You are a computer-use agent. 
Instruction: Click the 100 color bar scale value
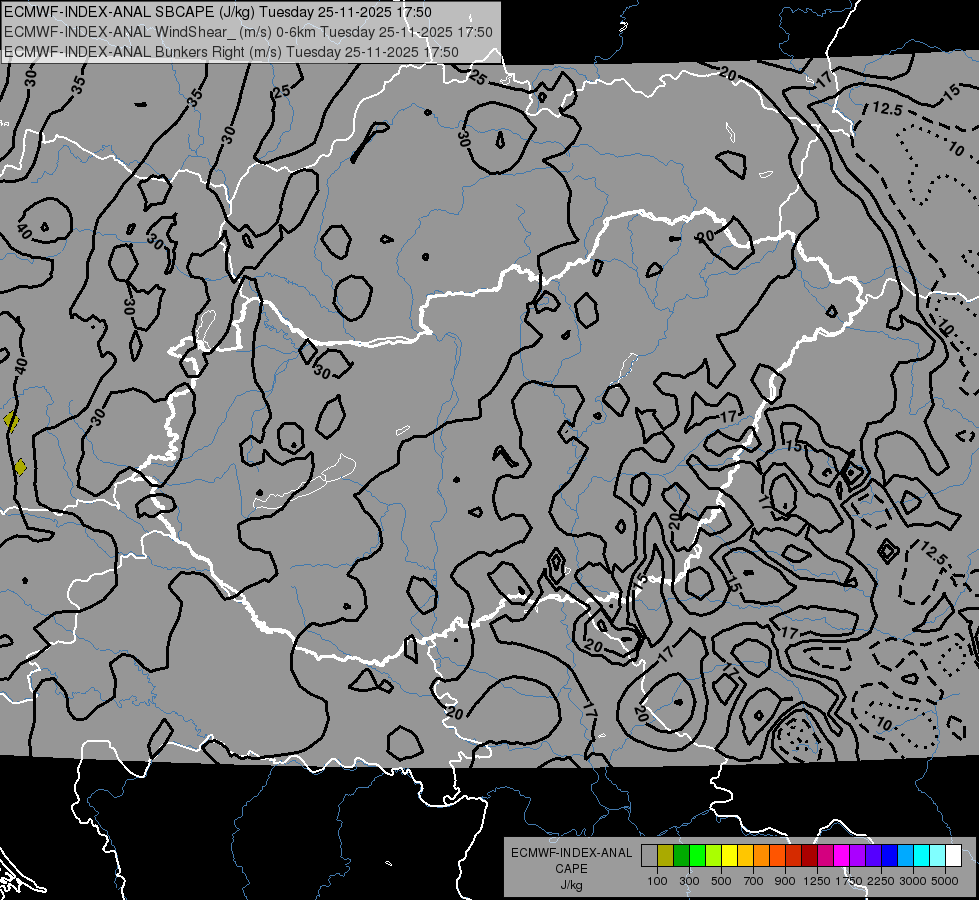[657, 881]
